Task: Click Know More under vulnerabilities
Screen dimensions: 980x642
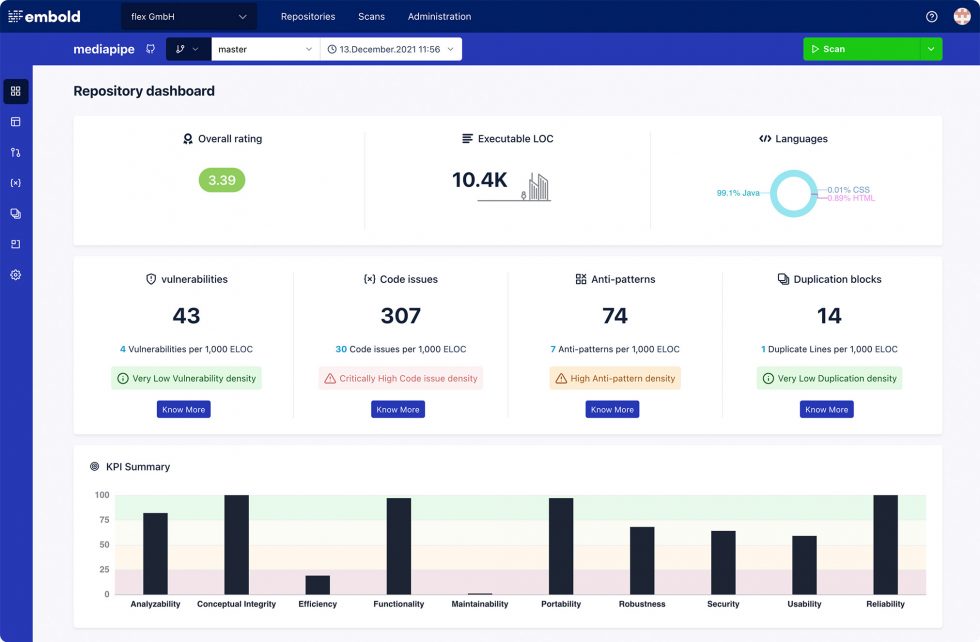Action: [x=183, y=409]
